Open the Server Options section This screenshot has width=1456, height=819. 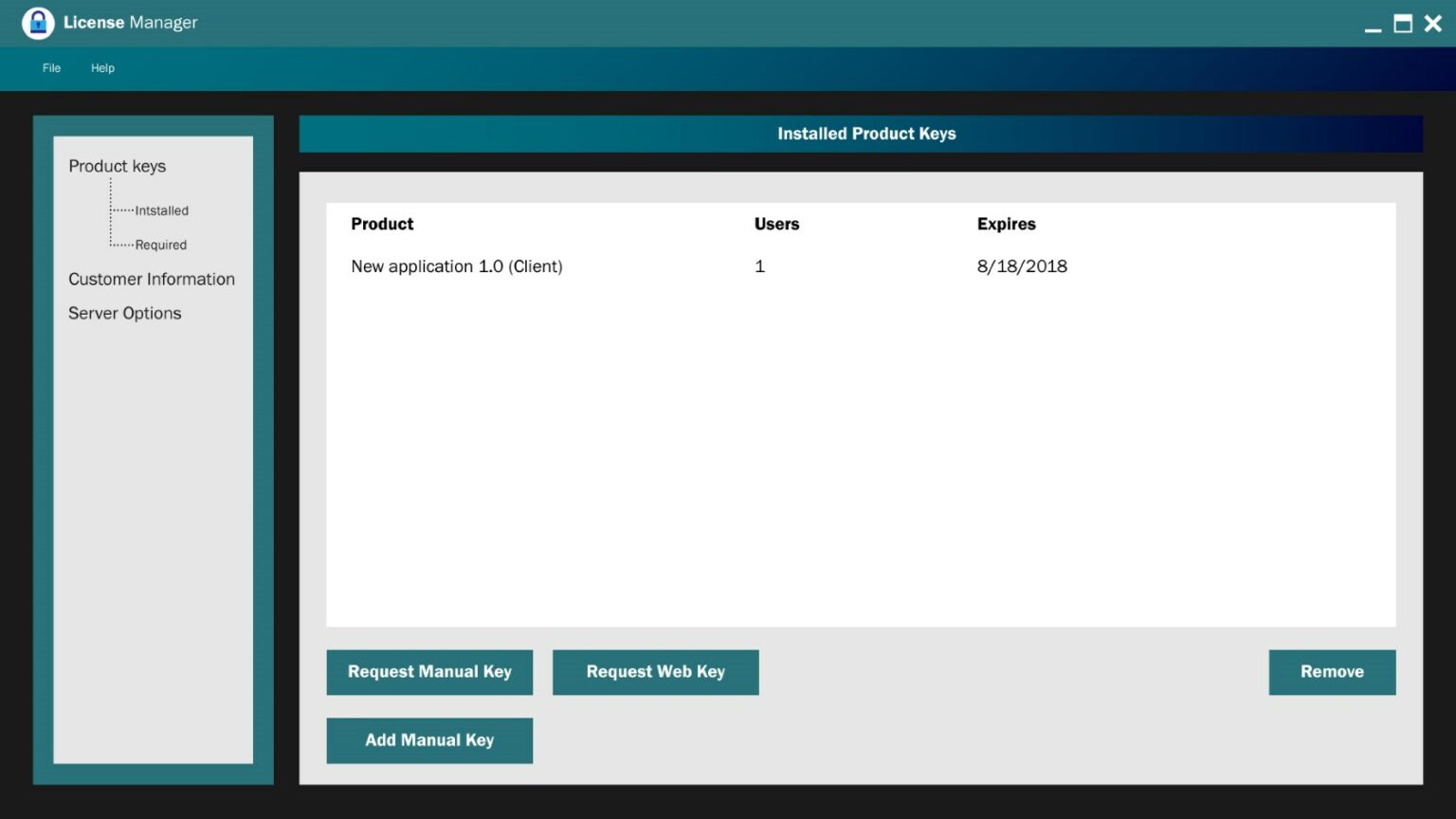[x=124, y=313]
